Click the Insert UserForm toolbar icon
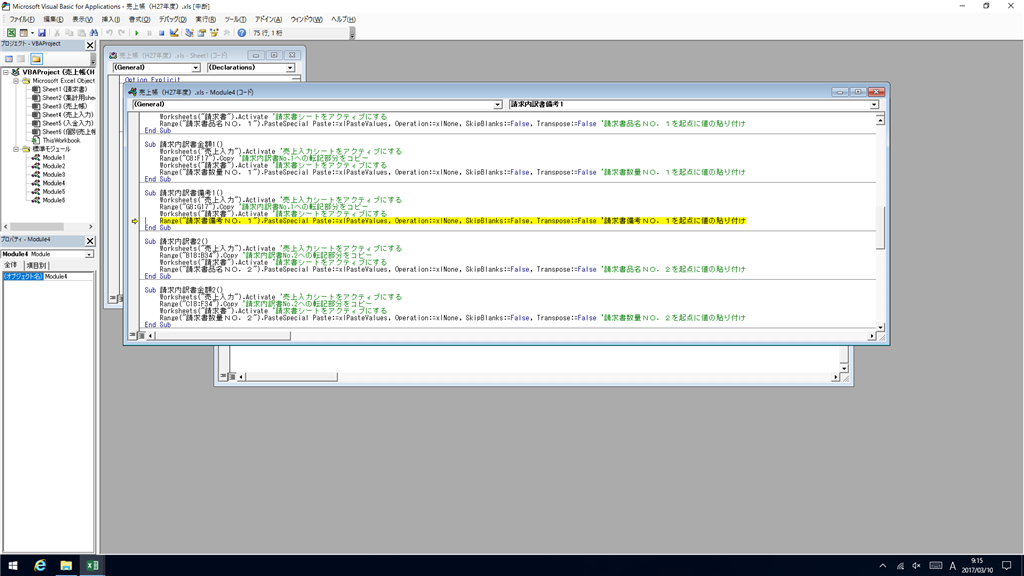Image resolution: width=1024 pixels, height=576 pixels. 24,33
